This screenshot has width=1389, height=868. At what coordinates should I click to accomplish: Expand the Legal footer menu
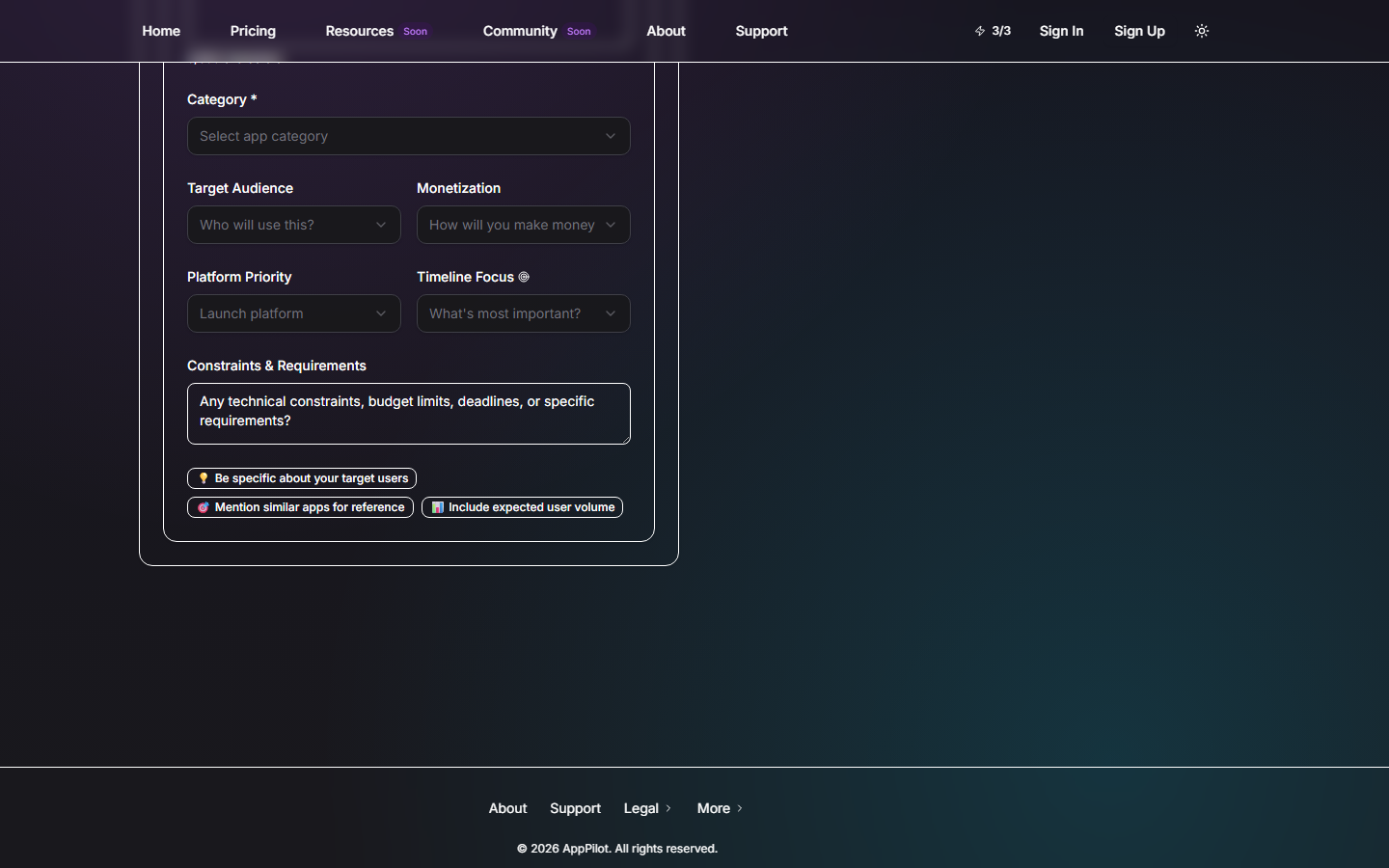tap(646, 808)
